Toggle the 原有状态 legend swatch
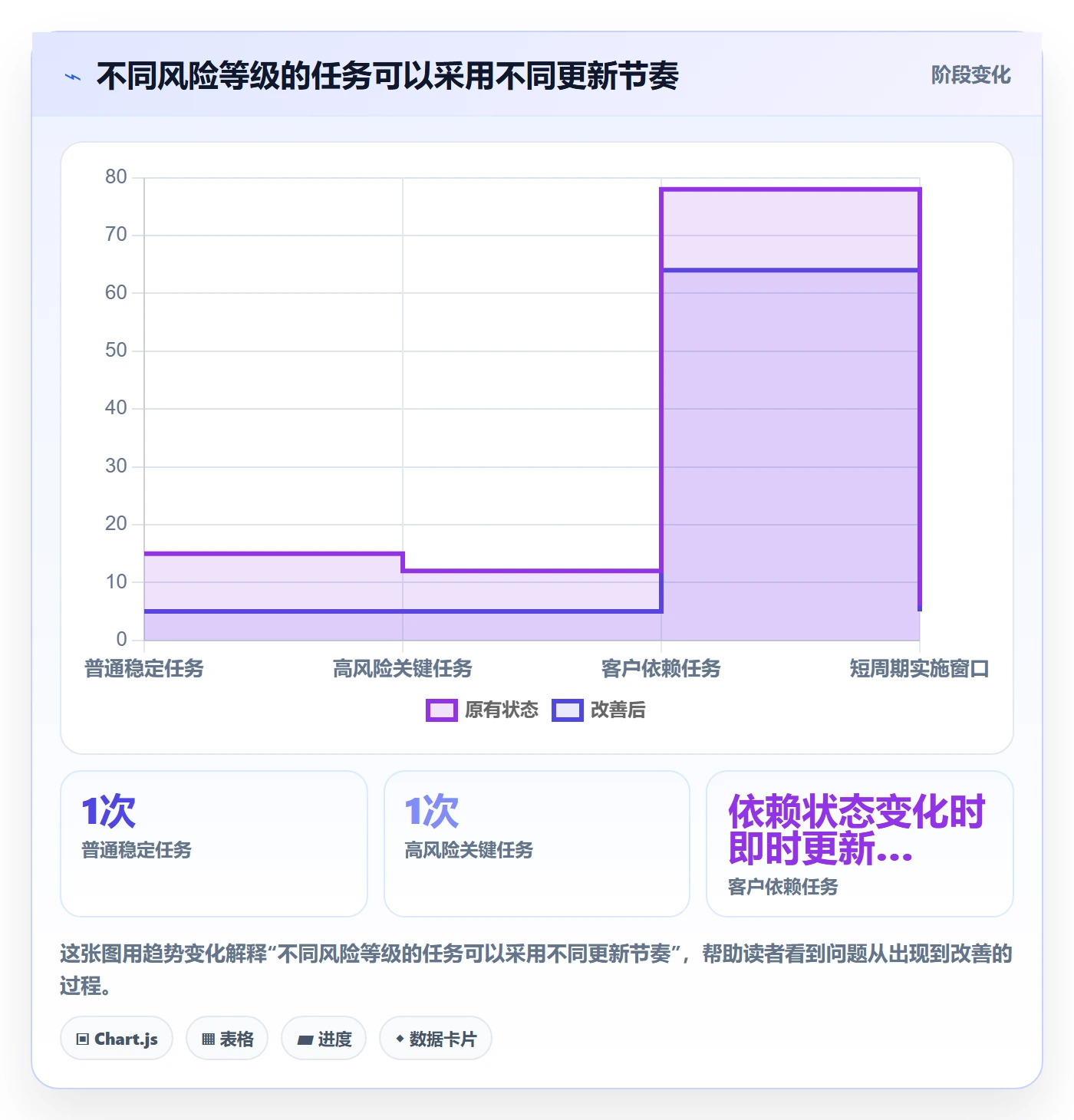The height and width of the screenshot is (1120, 1074). (x=442, y=710)
